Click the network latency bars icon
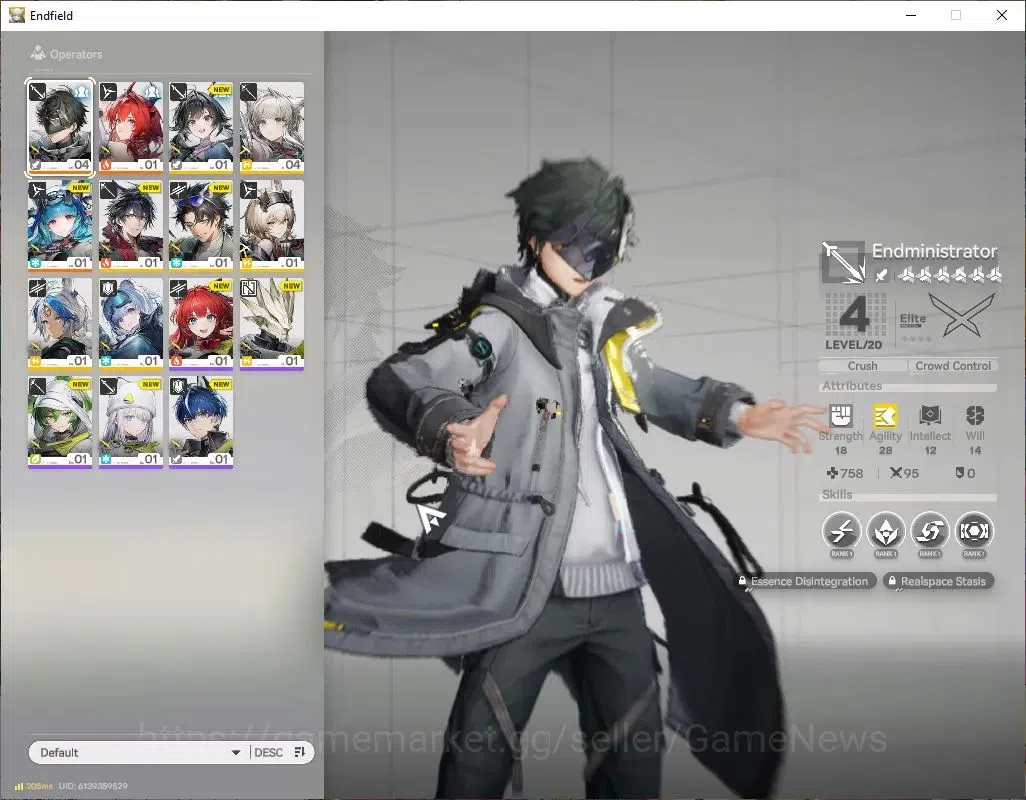Screen dimensions: 1026x800 pyautogui.click(x=19, y=786)
